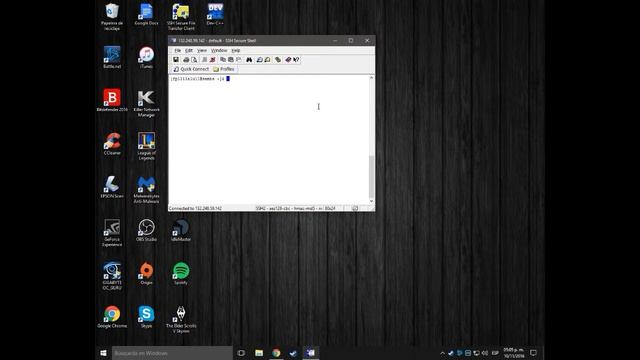Click the Save icon in SSH toolbar
The image size is (640, 360).
(x=176, y=60)
